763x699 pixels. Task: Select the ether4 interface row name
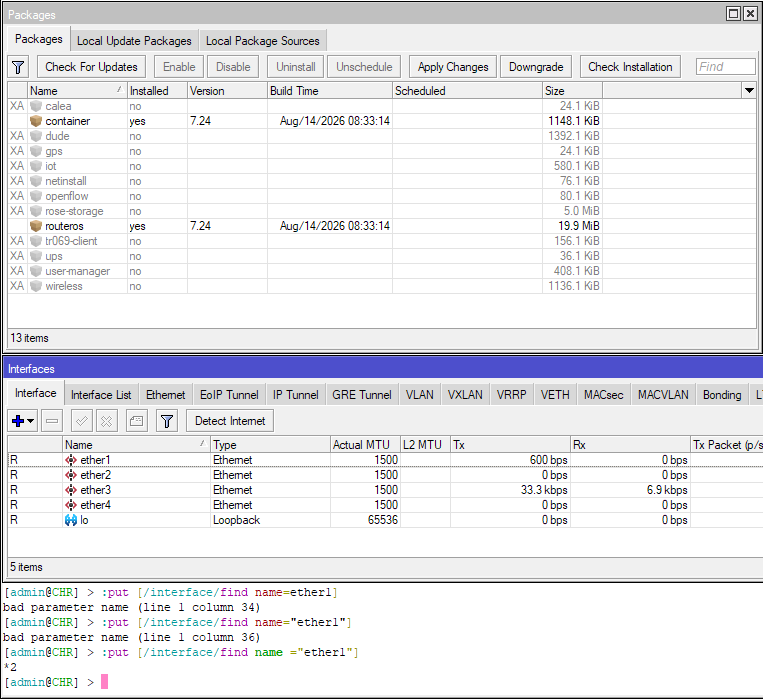[x=95, y=505]
